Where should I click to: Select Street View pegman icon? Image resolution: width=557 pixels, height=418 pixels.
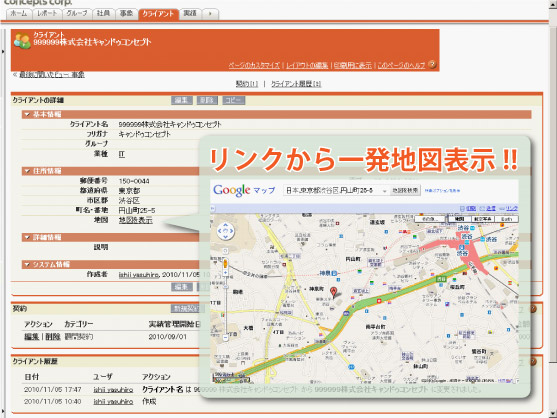(225, 264)
